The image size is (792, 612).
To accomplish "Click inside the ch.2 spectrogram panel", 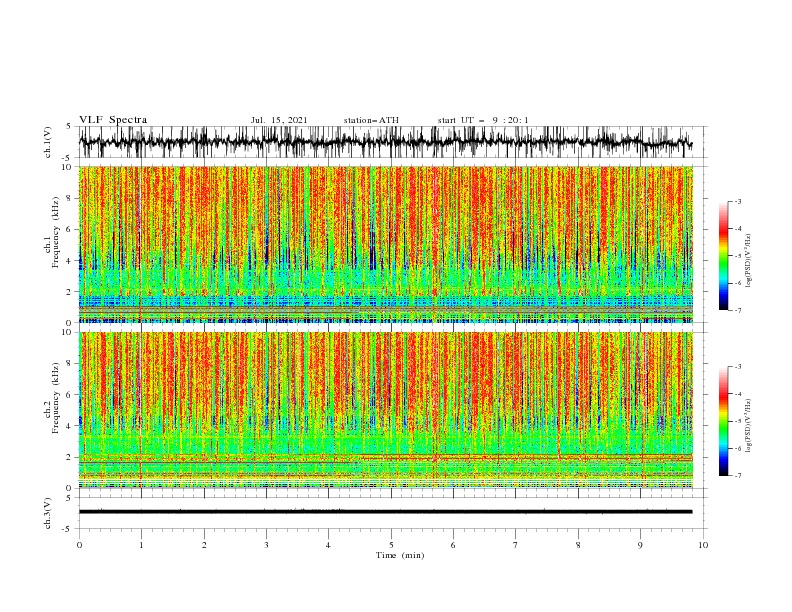I will 386,410.
